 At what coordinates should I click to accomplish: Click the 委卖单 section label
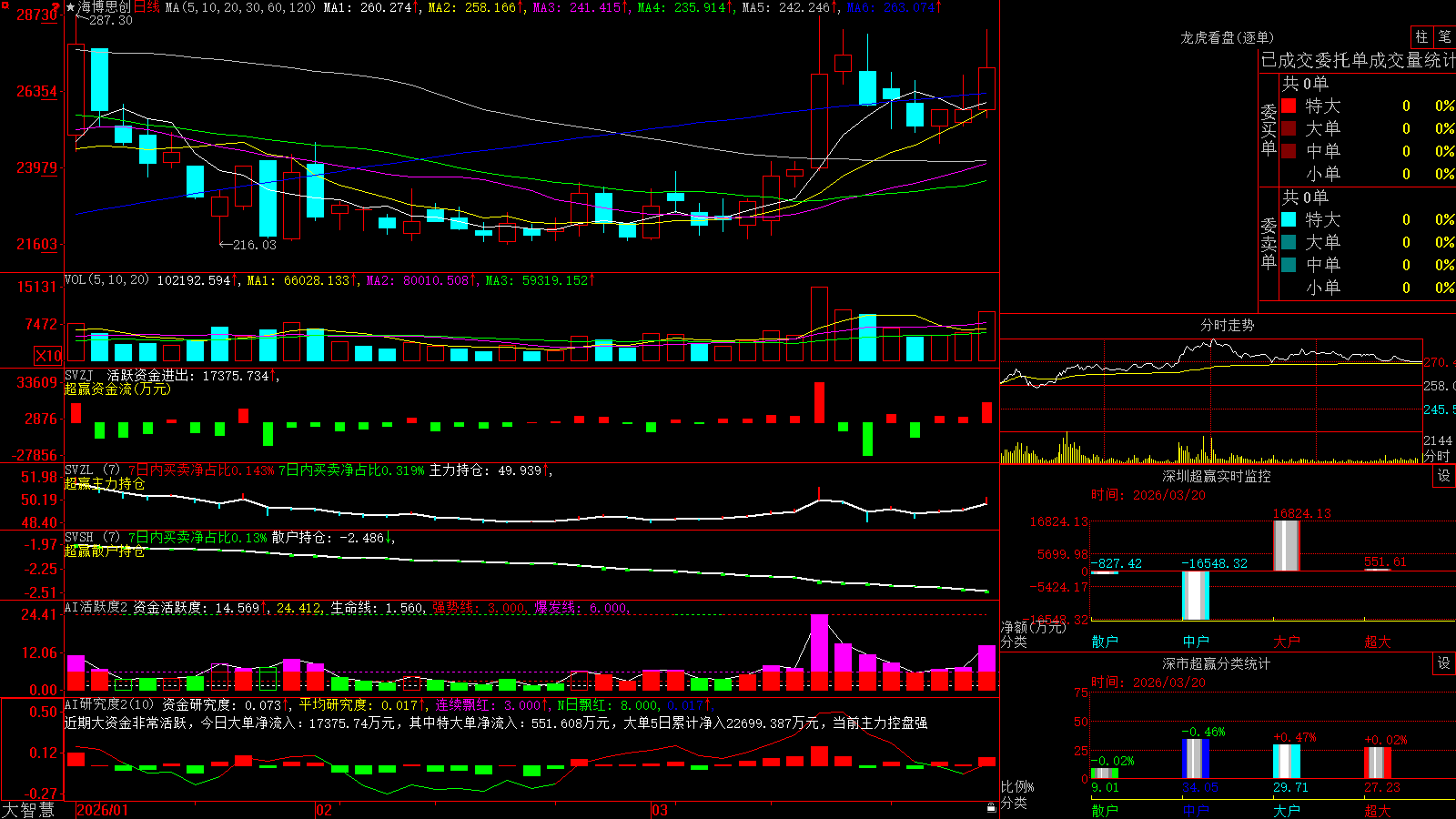(1269, 243)
